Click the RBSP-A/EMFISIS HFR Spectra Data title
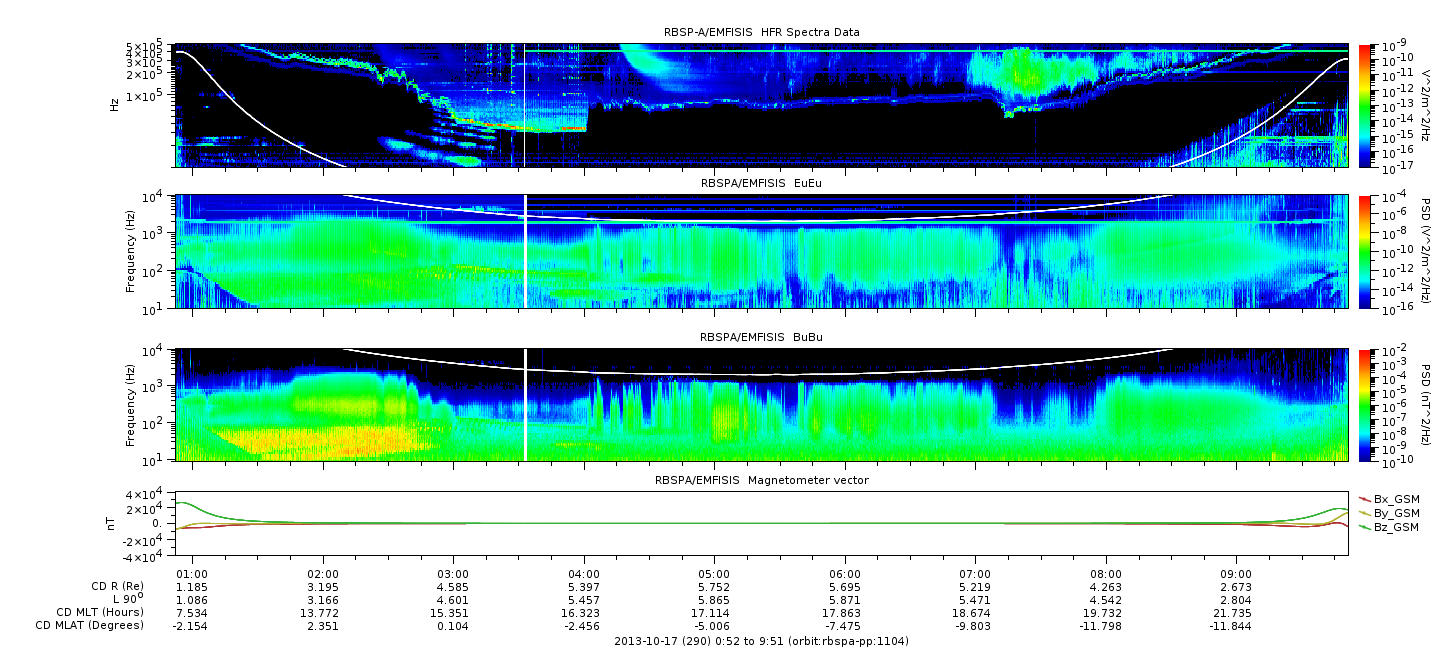 click(761, 32)
